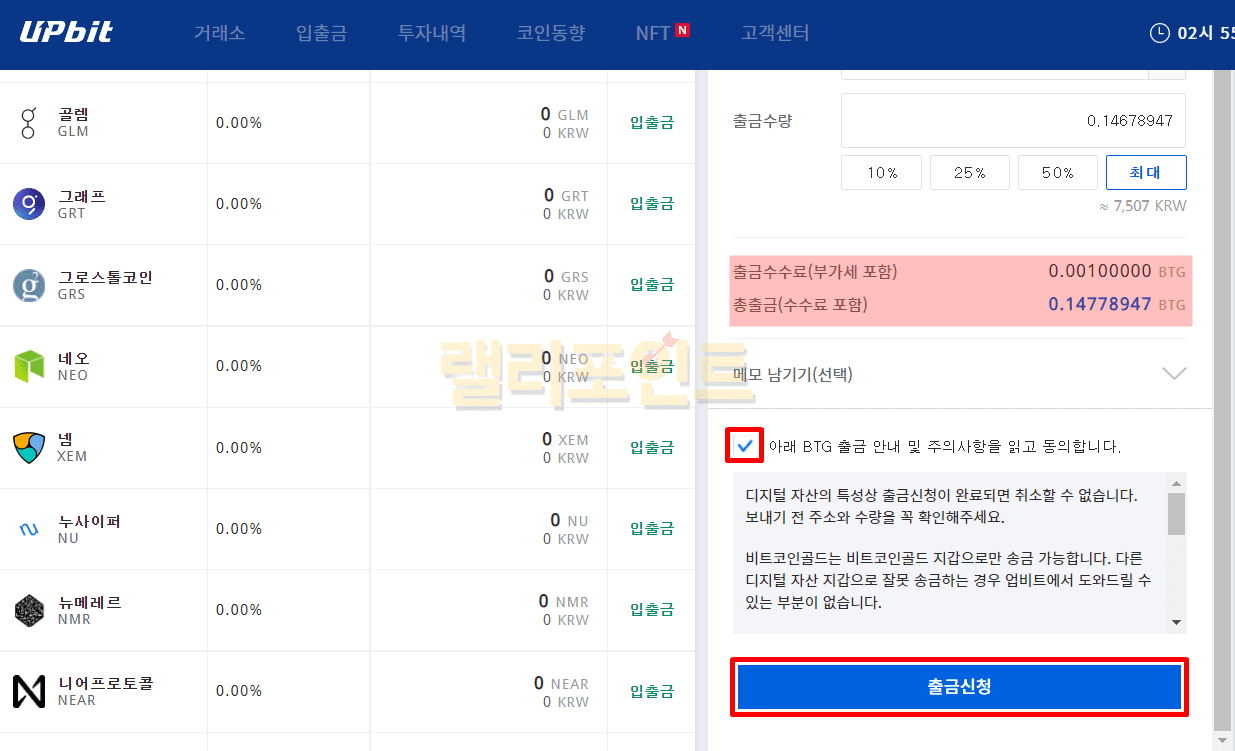The image size is (1235, 751).
Task: Click the NuCypher (NU) coin icon
Action: (28, 529)
